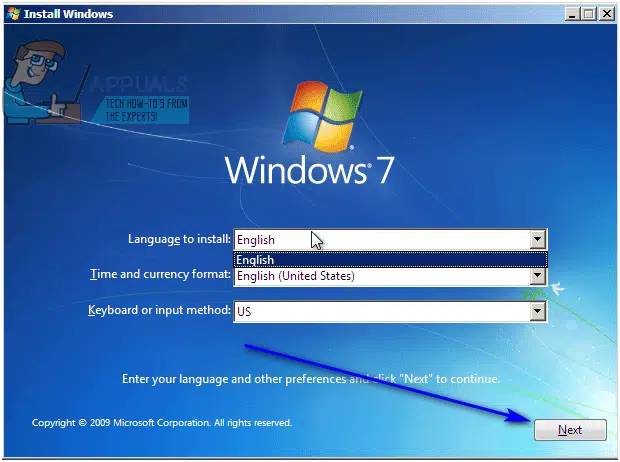Click the Windows 7 flag logo
The height and width of the screenshot is (462, 620).
323,116
